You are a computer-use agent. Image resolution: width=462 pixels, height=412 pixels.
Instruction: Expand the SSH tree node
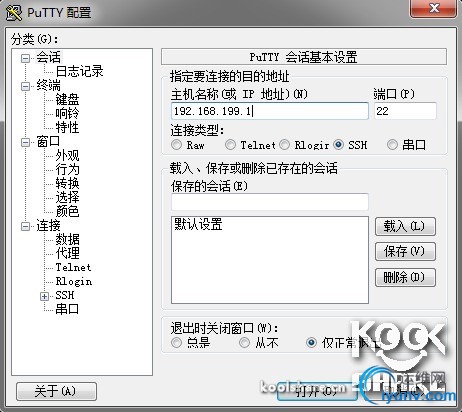click(x=44, y=296)
